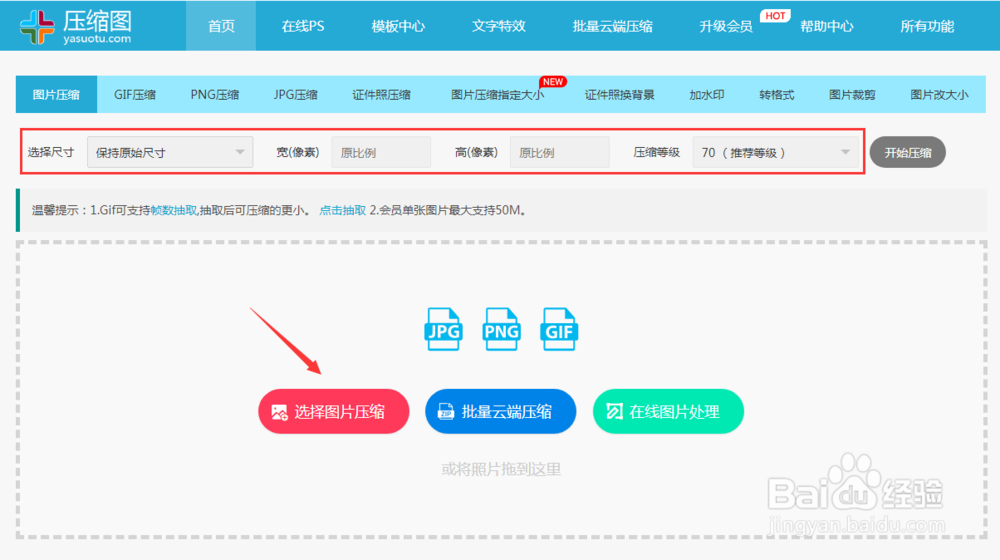Follow the 帧数抽取 link in the tip
The image size is (1000, 560).
173,210
